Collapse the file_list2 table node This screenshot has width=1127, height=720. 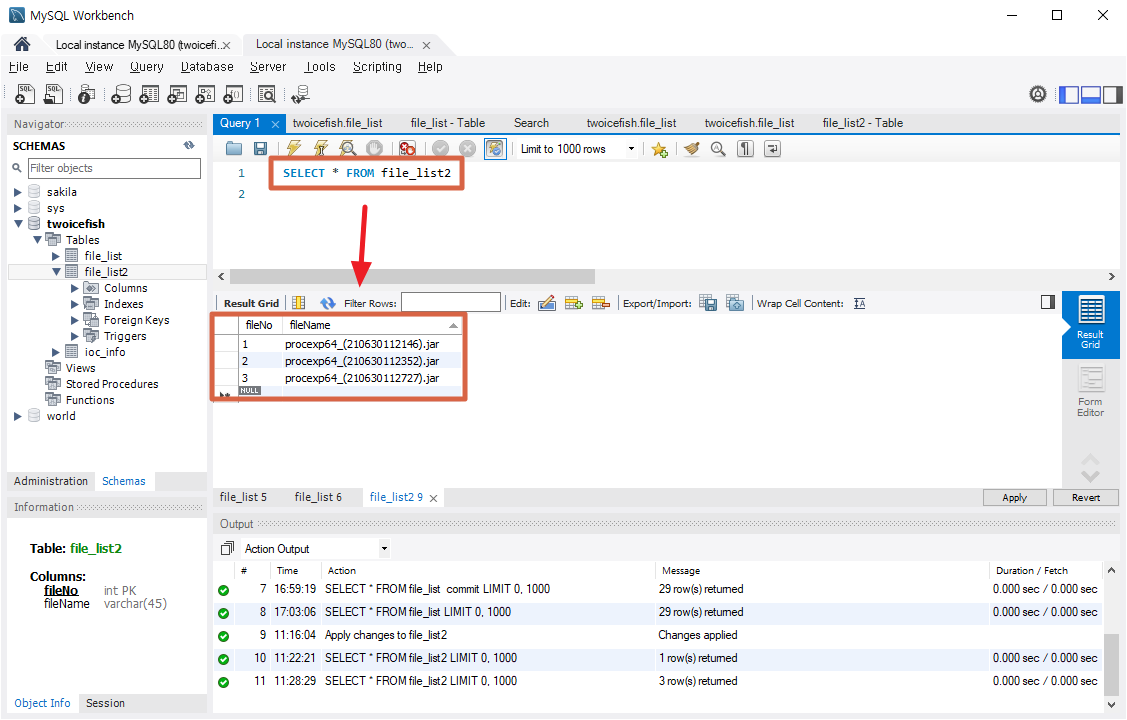tap(56, 272)
